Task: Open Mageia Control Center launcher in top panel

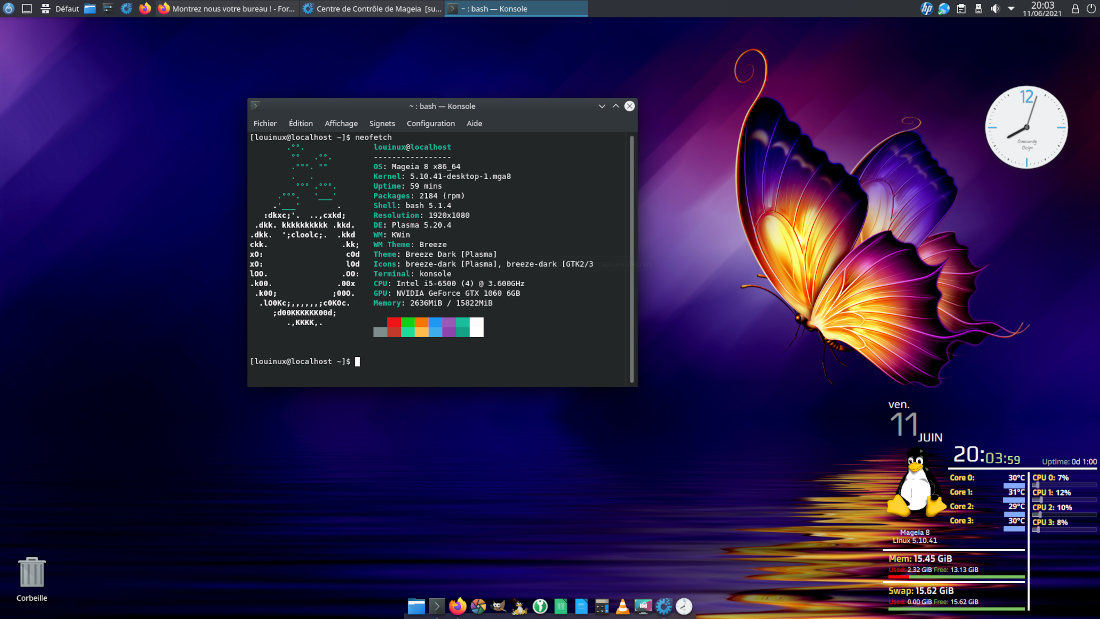Action: 126,8
